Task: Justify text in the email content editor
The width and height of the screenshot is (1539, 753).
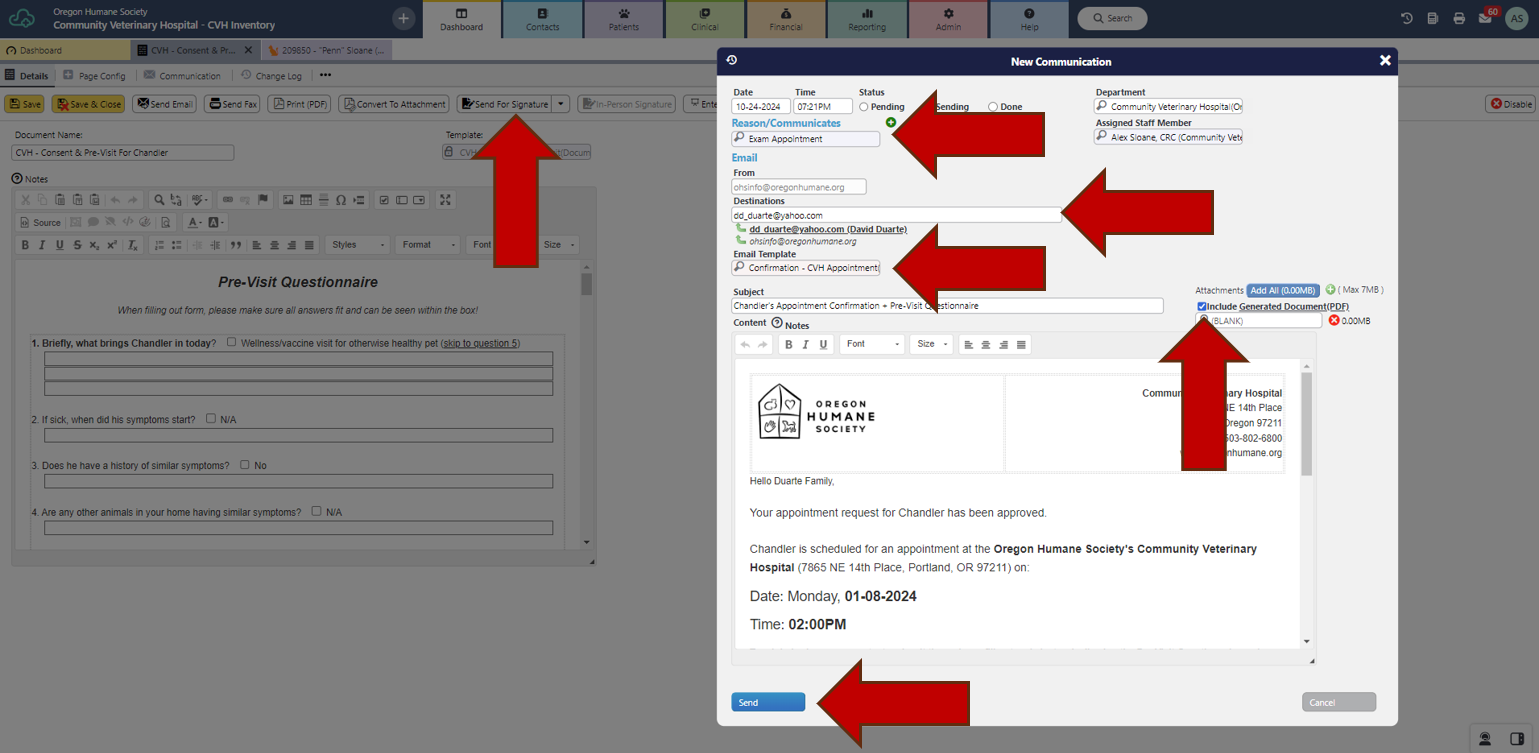Action: (1021, 344)
